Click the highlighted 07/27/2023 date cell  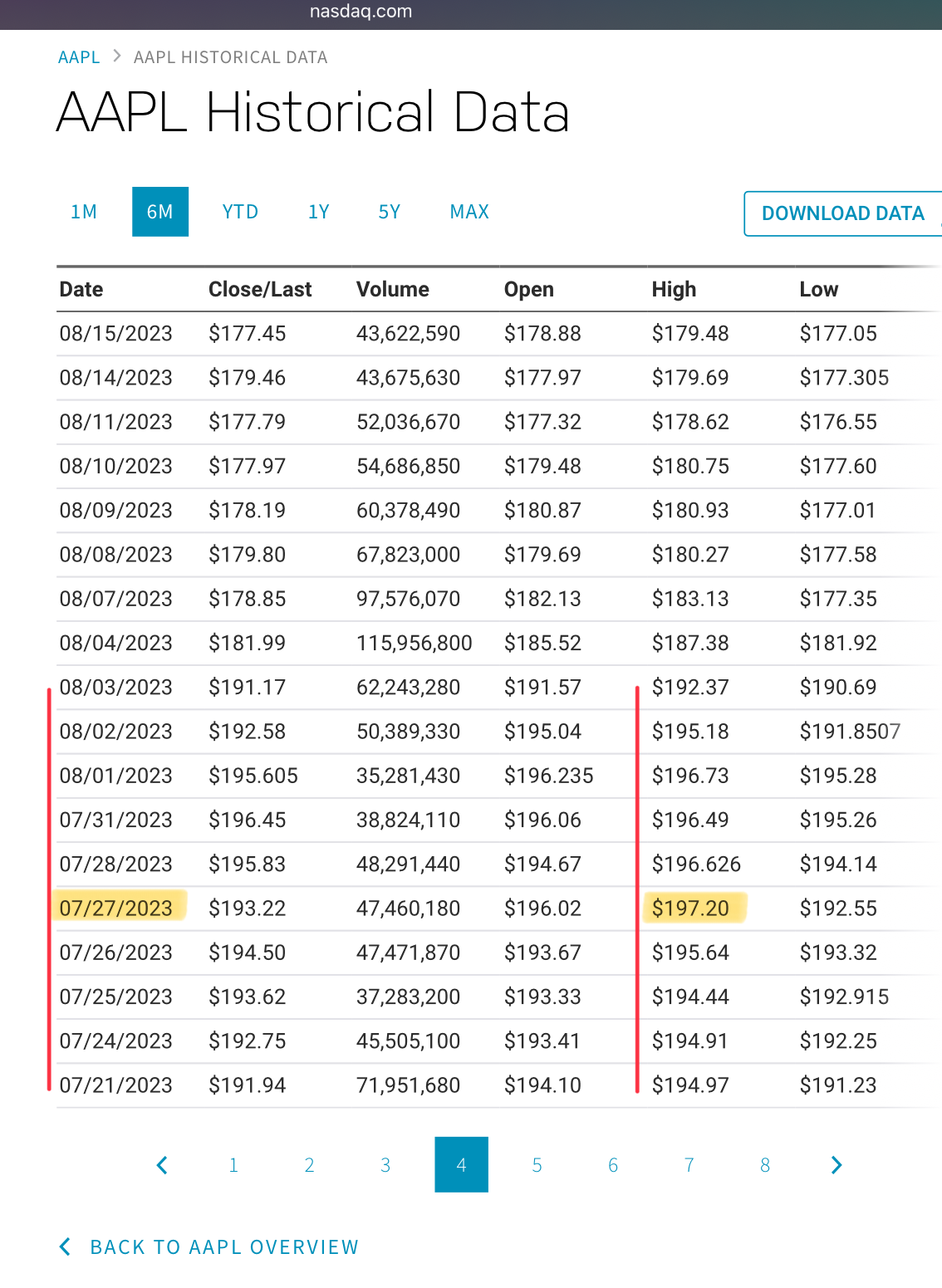[x=116, y=908]
